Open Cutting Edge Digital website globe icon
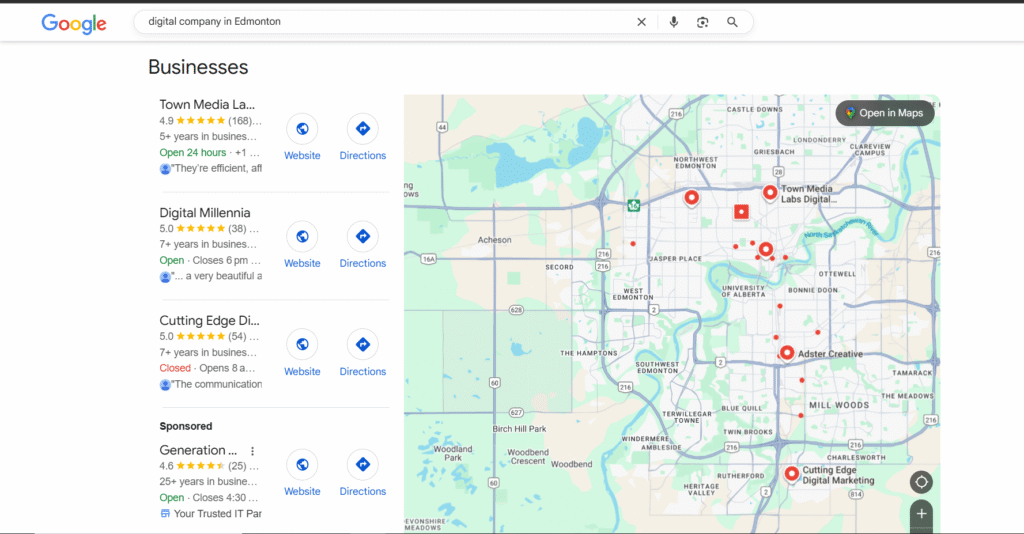Image resolution: width=1024 pixels, height=534 pixels. (302, 344)
